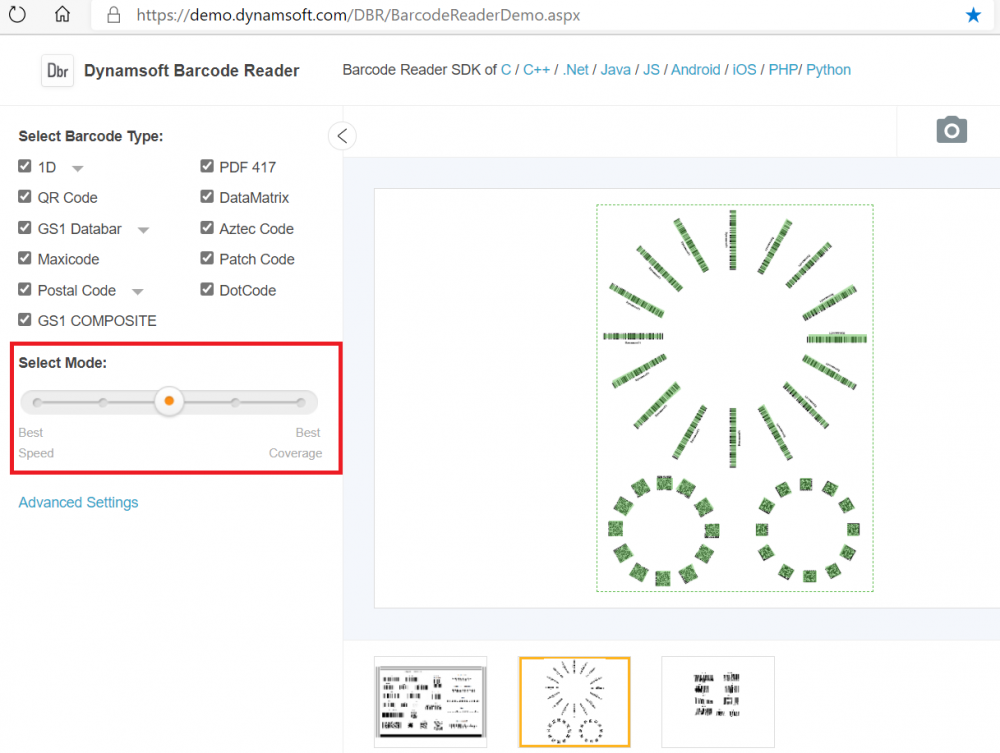Expand the GS1 Databar options arrow
Viewport: 1000px width, 753px height.
pyautogui.click(x=143, y=230)
